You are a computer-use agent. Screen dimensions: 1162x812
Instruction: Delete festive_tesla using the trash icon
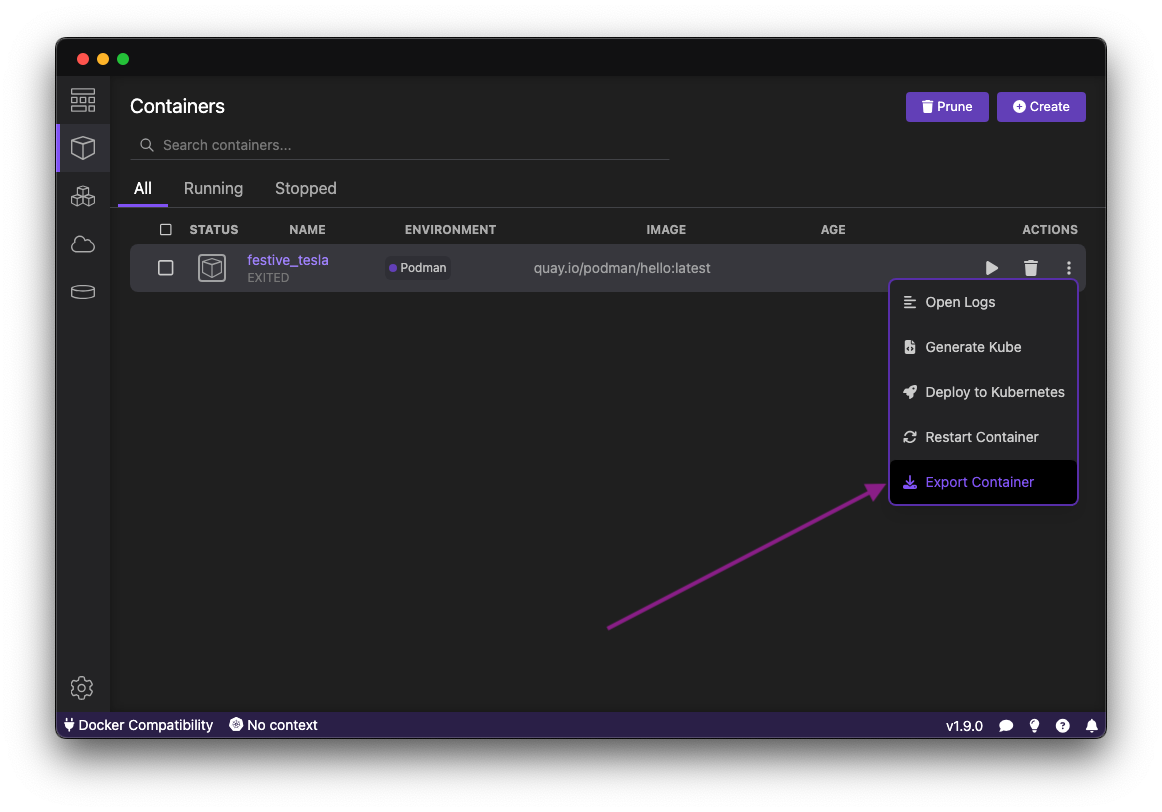[1030, 268]
